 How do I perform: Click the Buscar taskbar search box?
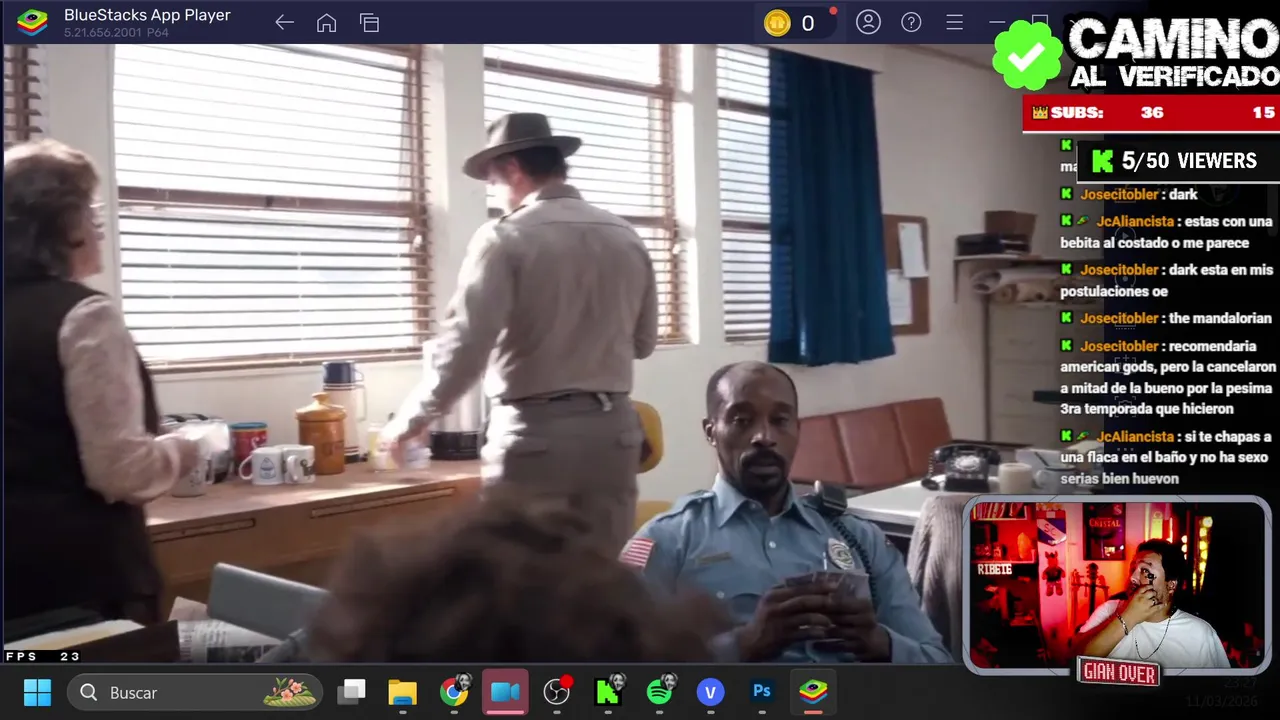click(195, 692)
